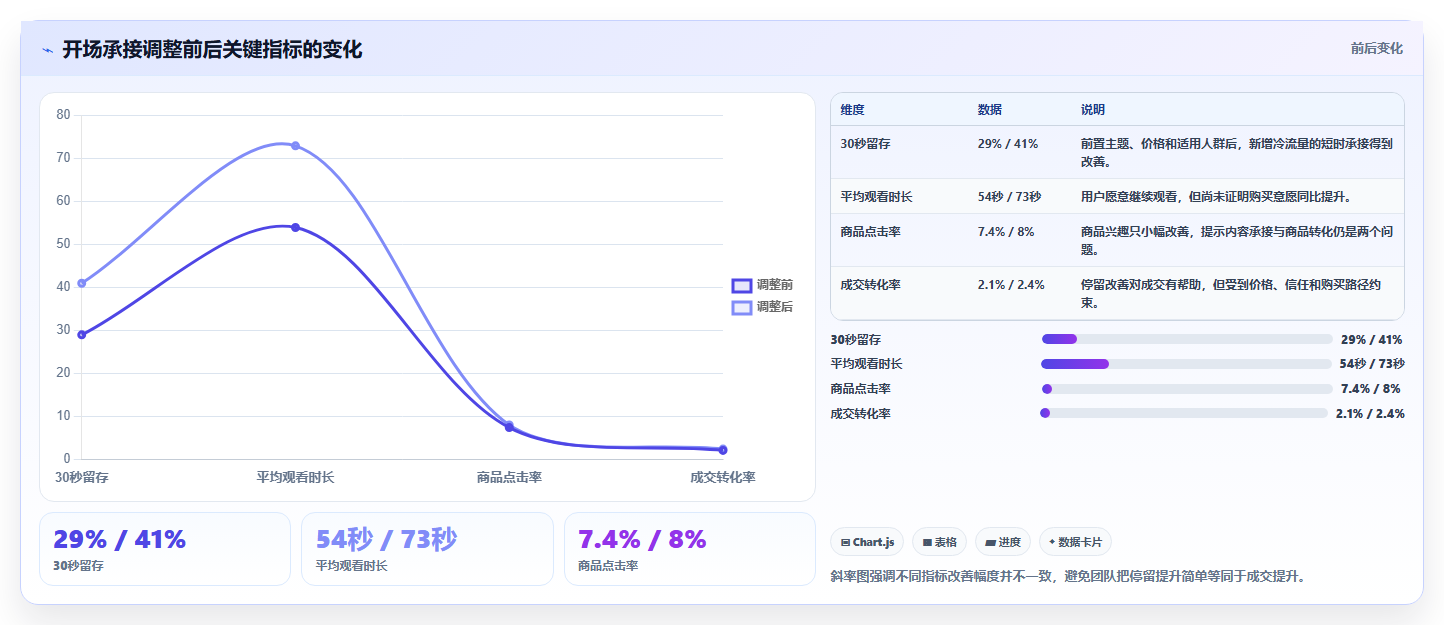Screen dimensions: 1444x625
Task: Click the 成交转化率 progress value 2.1% / 2.4%
Action: point(1370,413)
